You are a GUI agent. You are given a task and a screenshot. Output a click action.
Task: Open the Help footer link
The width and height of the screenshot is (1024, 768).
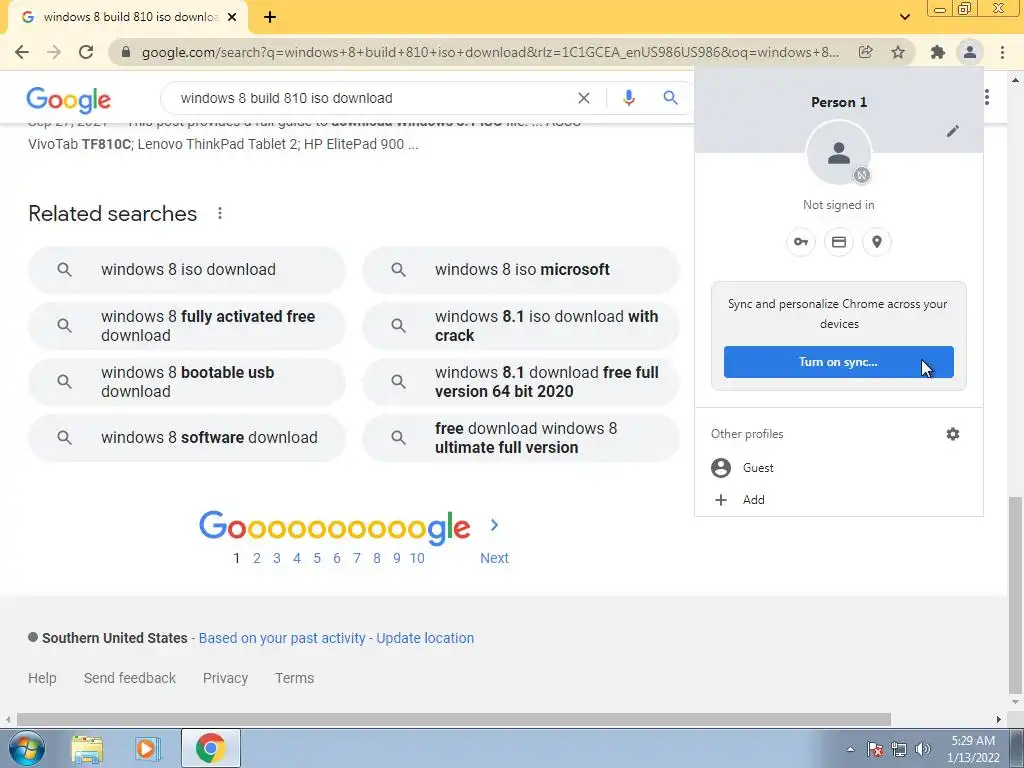42,678
